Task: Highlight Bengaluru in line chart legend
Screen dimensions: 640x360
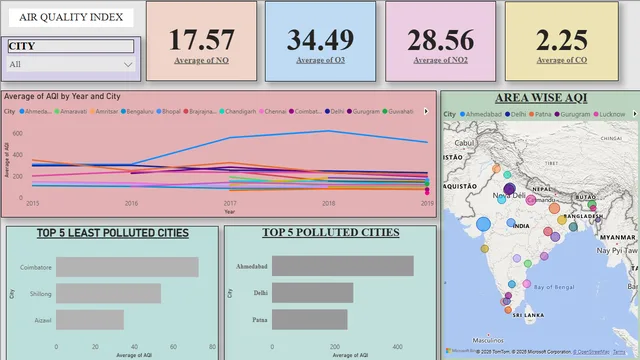Action: (x=137, y=111)
